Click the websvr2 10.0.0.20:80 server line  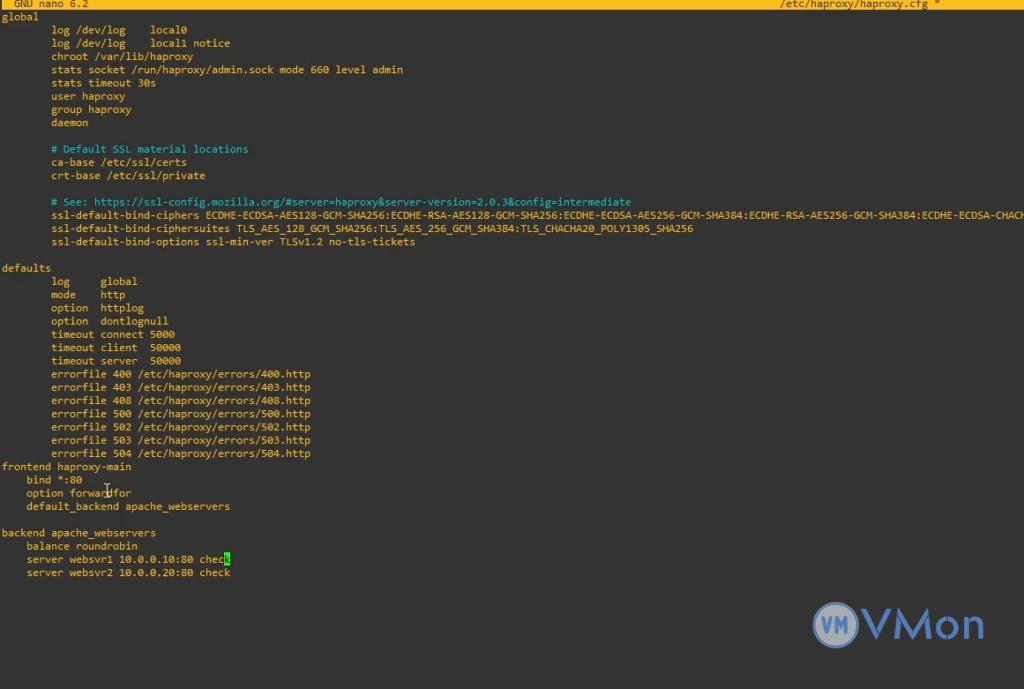click(128, 572)
